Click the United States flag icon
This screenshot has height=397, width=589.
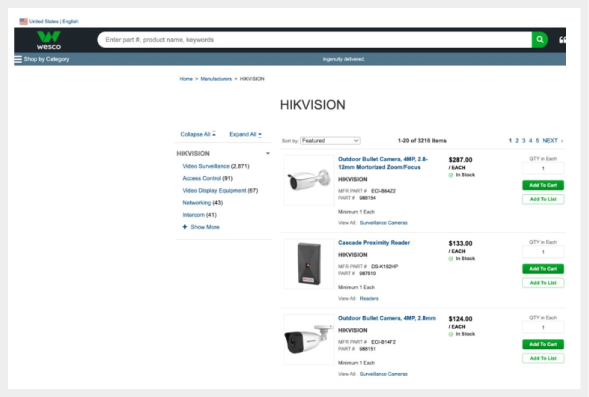click(23, 21)
